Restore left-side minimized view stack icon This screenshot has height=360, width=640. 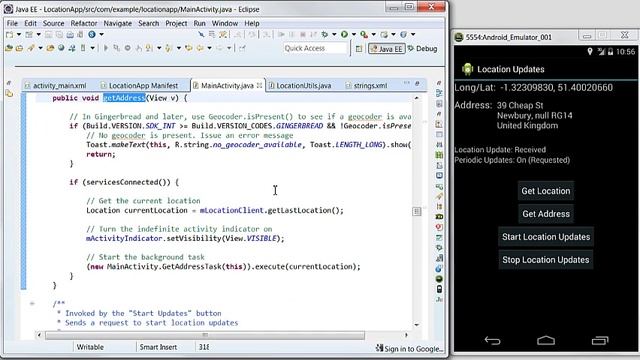click(x=9, y=83)
